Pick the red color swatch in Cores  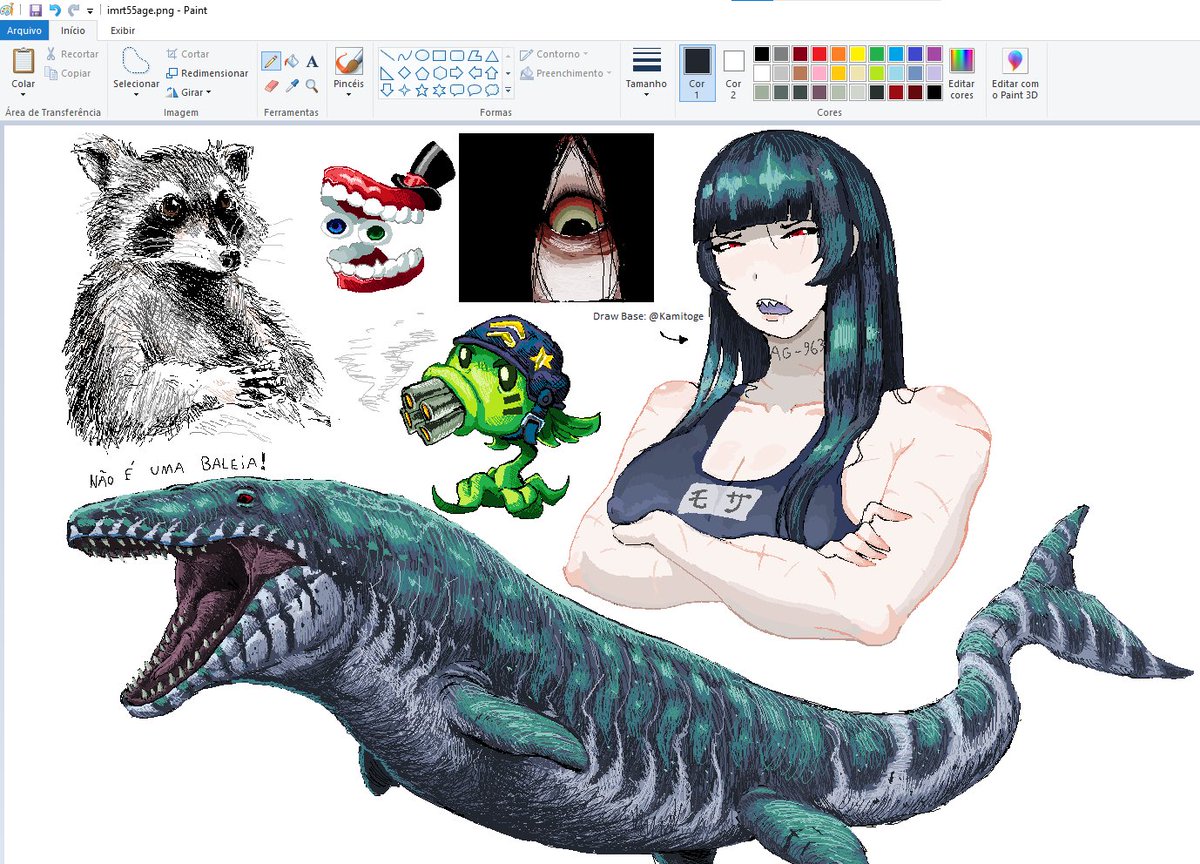pos(820,55)
